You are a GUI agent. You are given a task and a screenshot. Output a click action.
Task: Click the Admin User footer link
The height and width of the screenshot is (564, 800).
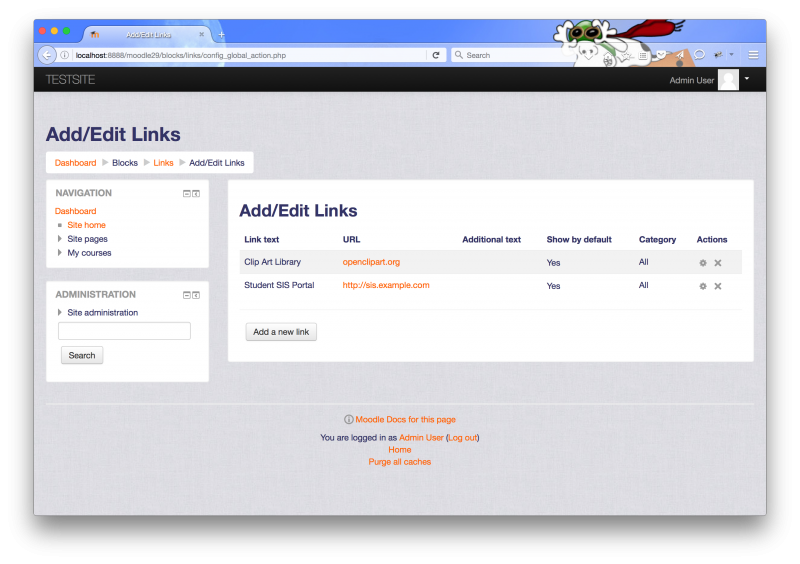point(421,437)
